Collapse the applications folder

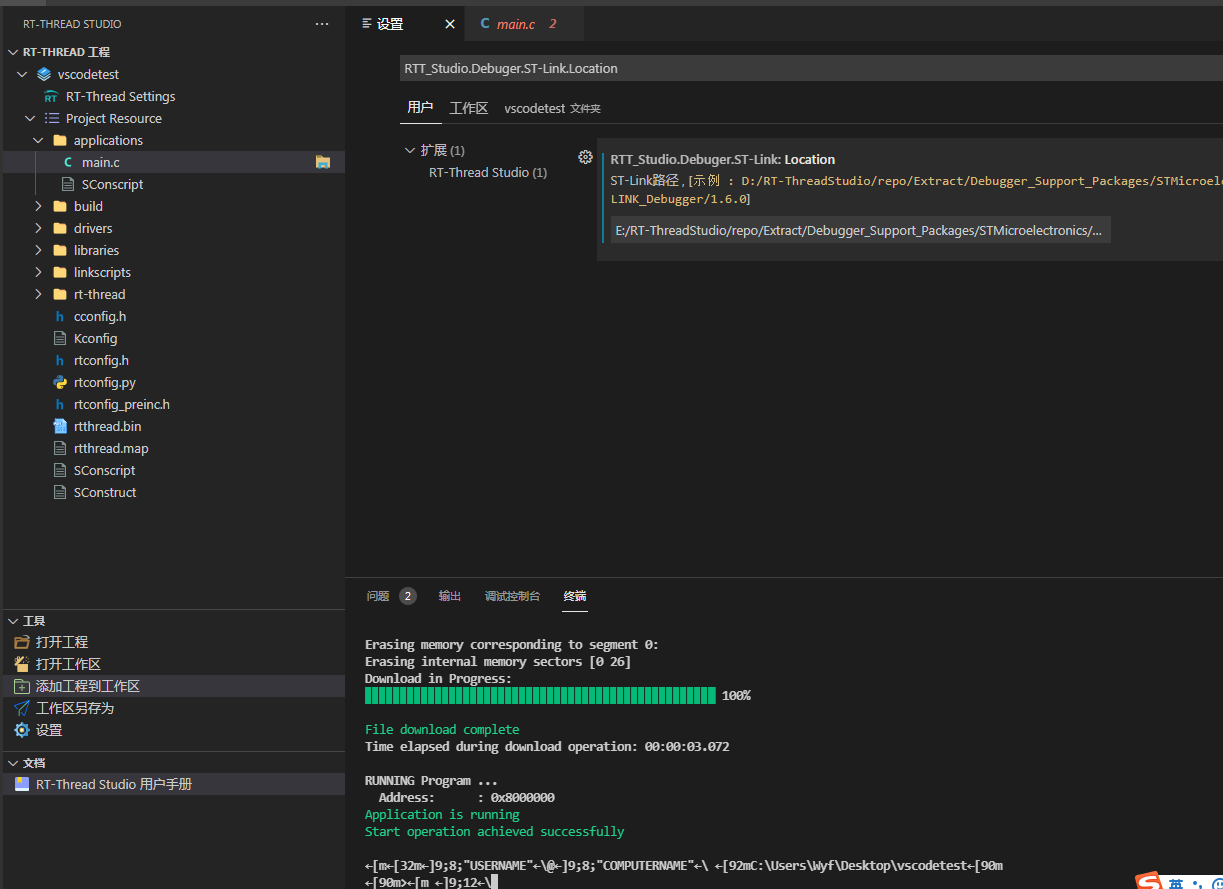point(38,140)
